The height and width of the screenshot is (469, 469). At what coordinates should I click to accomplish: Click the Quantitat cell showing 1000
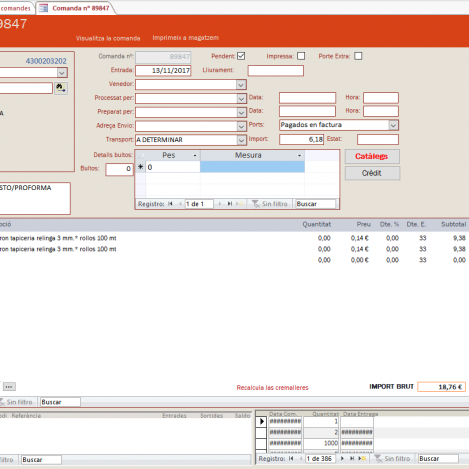pyautogui.click(x=321, y=443)
